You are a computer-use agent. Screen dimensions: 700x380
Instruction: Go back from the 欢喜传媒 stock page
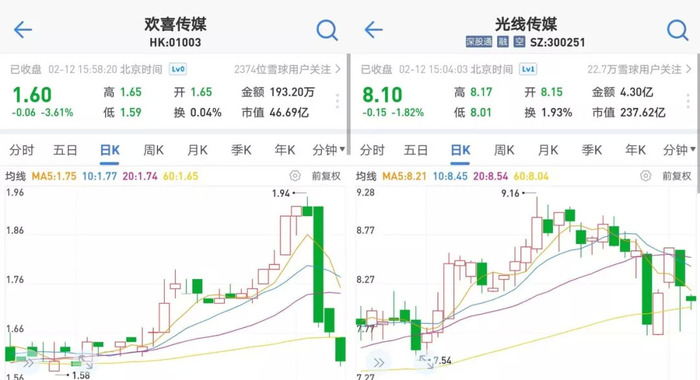[23, 30]
